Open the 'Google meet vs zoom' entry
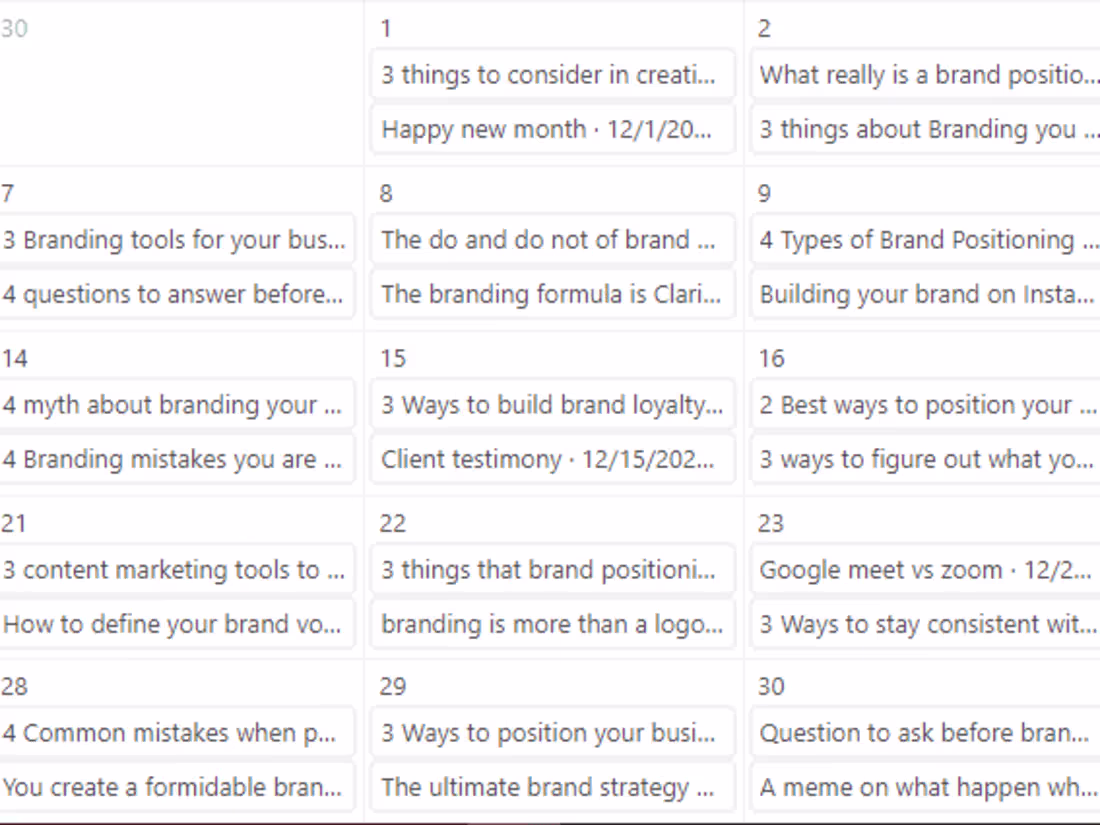The height and width of the screenshot is (825, 1100). [x=926, y=570]
